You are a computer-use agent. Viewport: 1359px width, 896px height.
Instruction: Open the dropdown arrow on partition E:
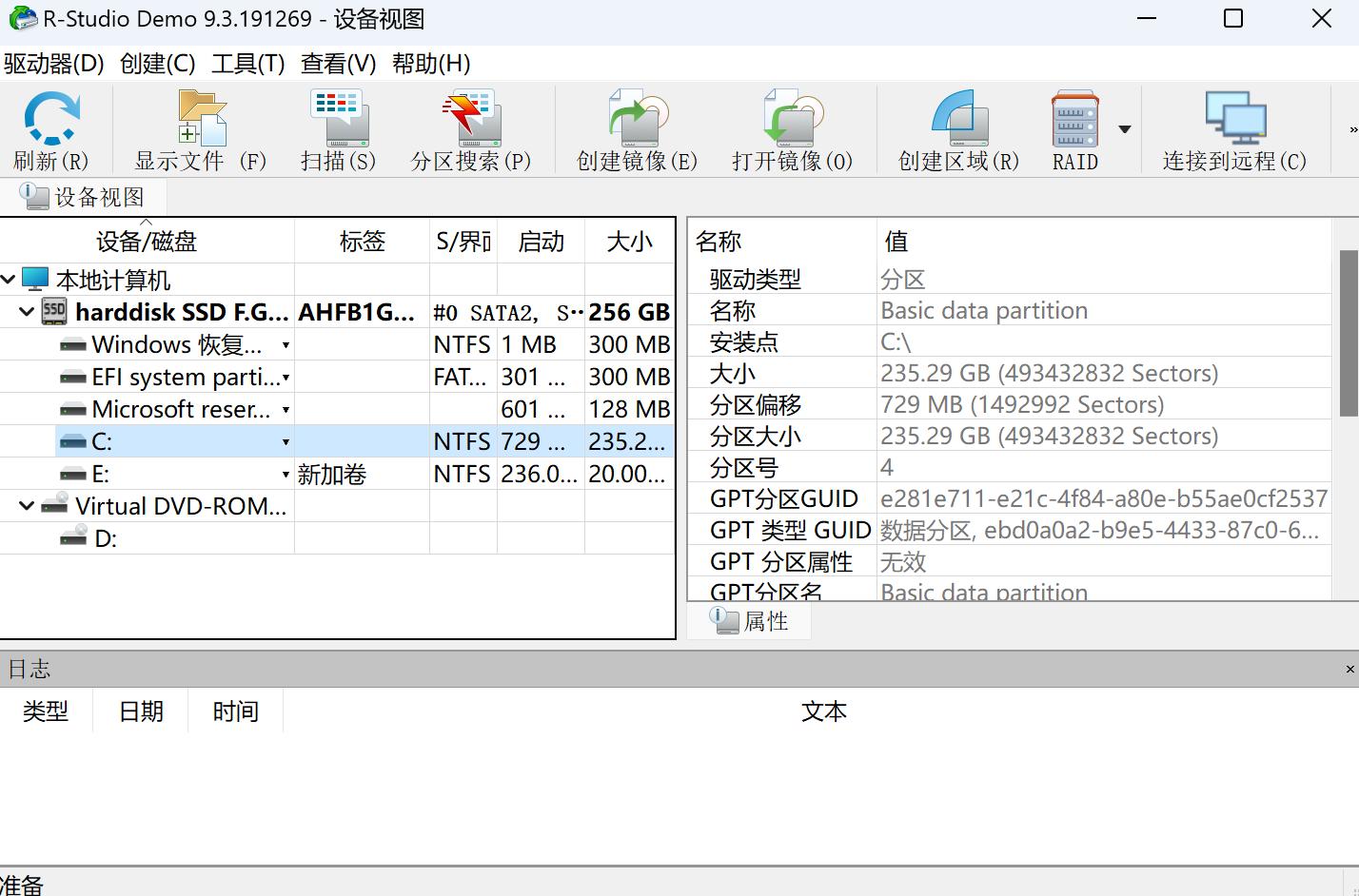(x=285, y=474)
